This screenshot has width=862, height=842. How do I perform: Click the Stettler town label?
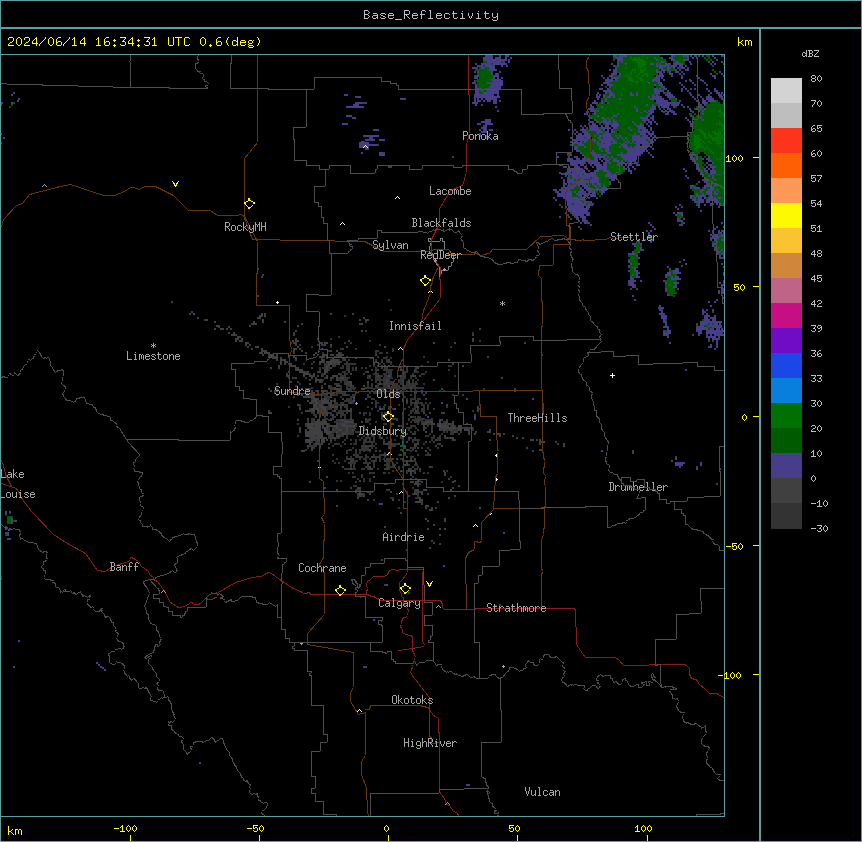(x=634, y=237)
